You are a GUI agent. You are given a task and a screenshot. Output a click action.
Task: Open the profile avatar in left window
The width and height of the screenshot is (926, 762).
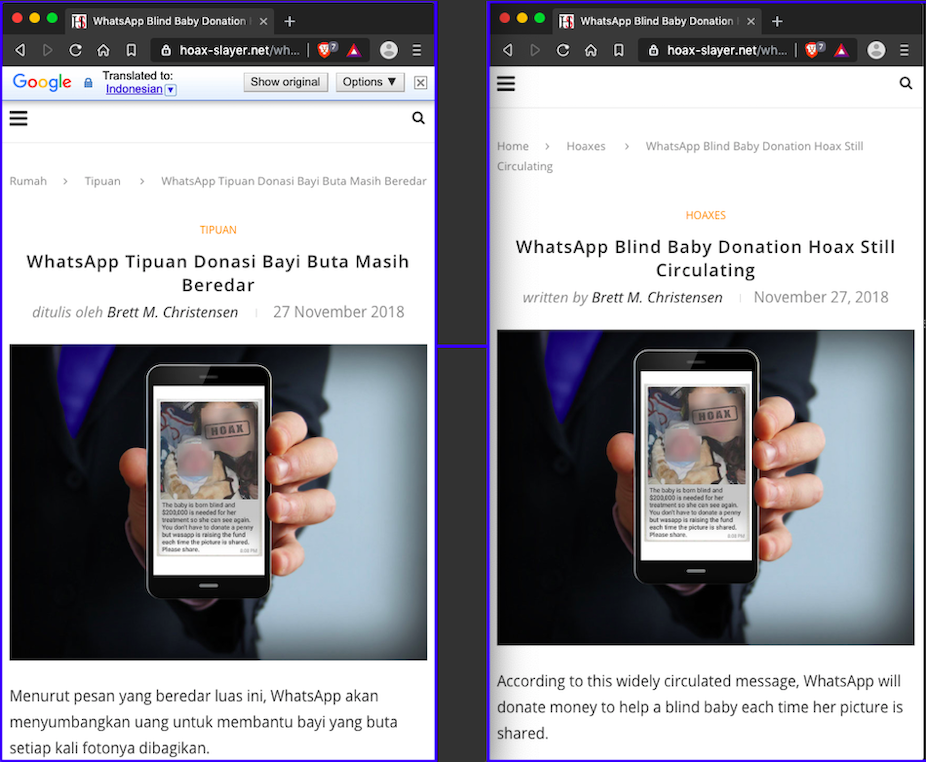click(x=389, y=50)
